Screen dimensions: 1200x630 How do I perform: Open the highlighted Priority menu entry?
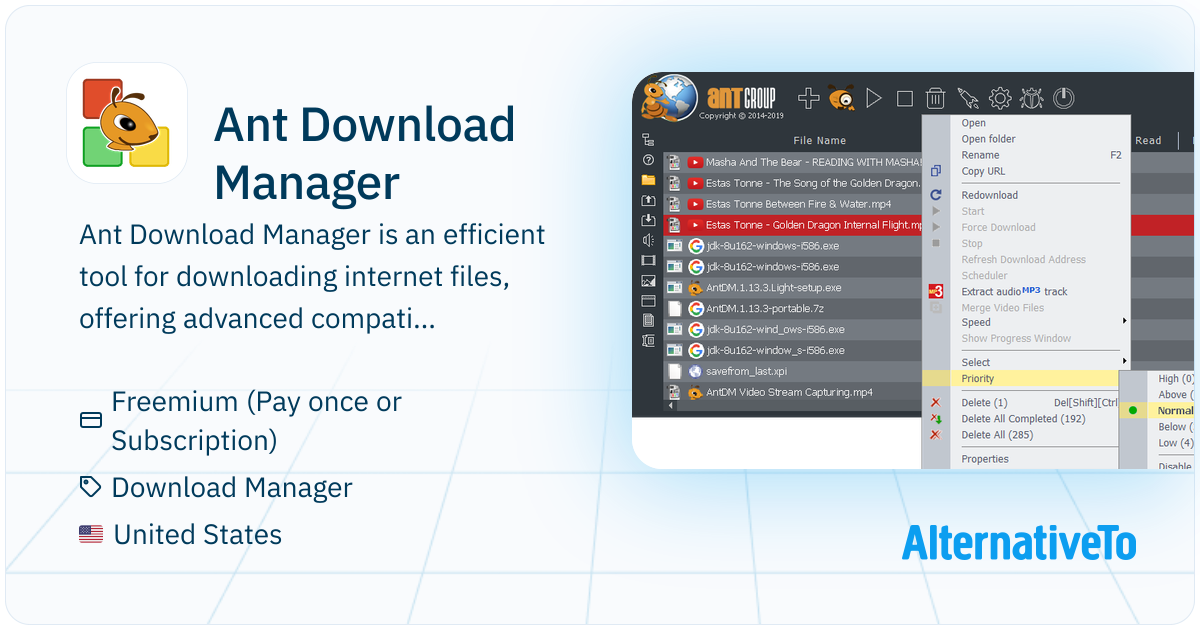click(x=1020, y=378)
